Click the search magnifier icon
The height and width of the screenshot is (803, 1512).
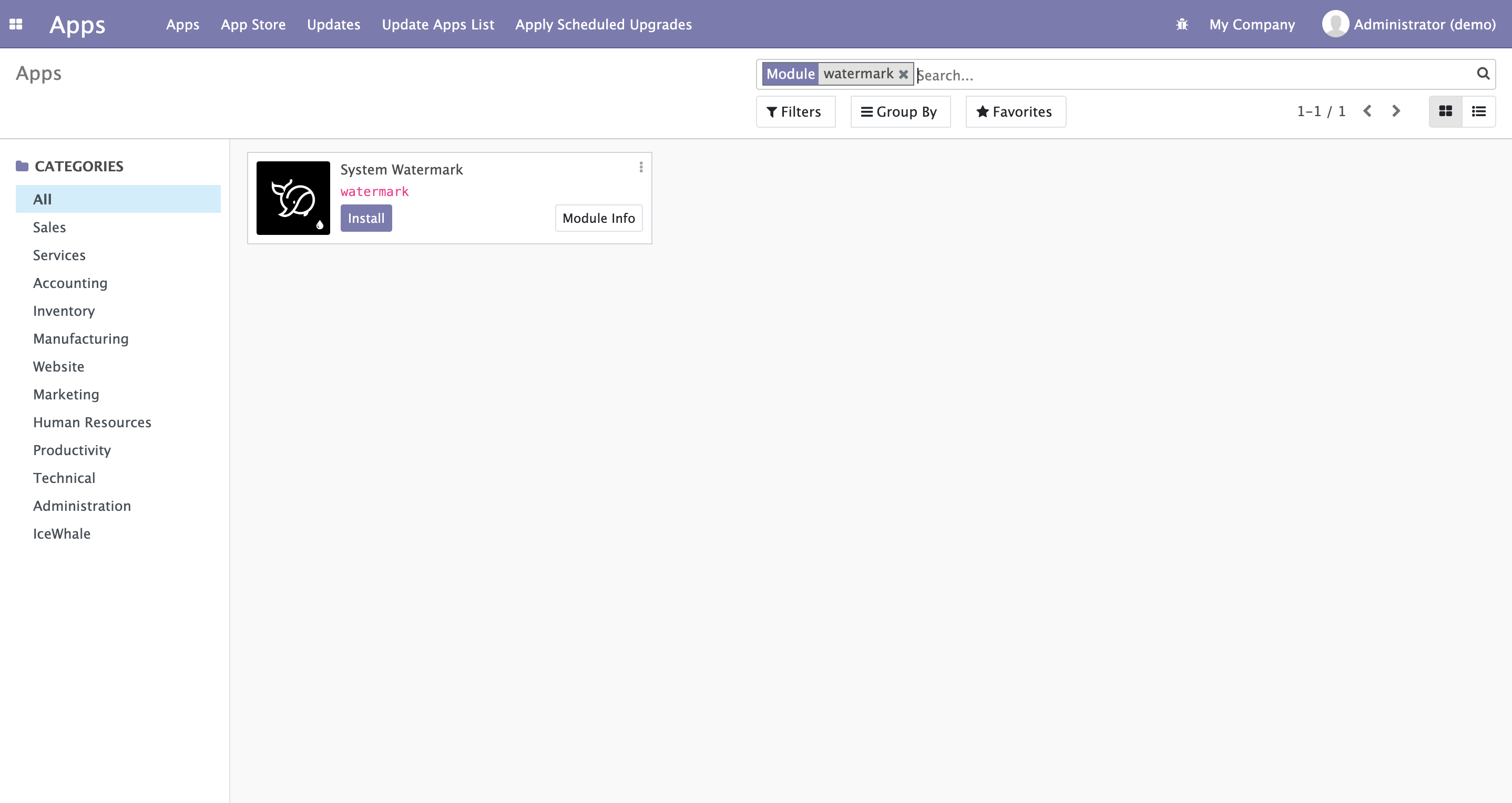click(x=1483, y=74)
